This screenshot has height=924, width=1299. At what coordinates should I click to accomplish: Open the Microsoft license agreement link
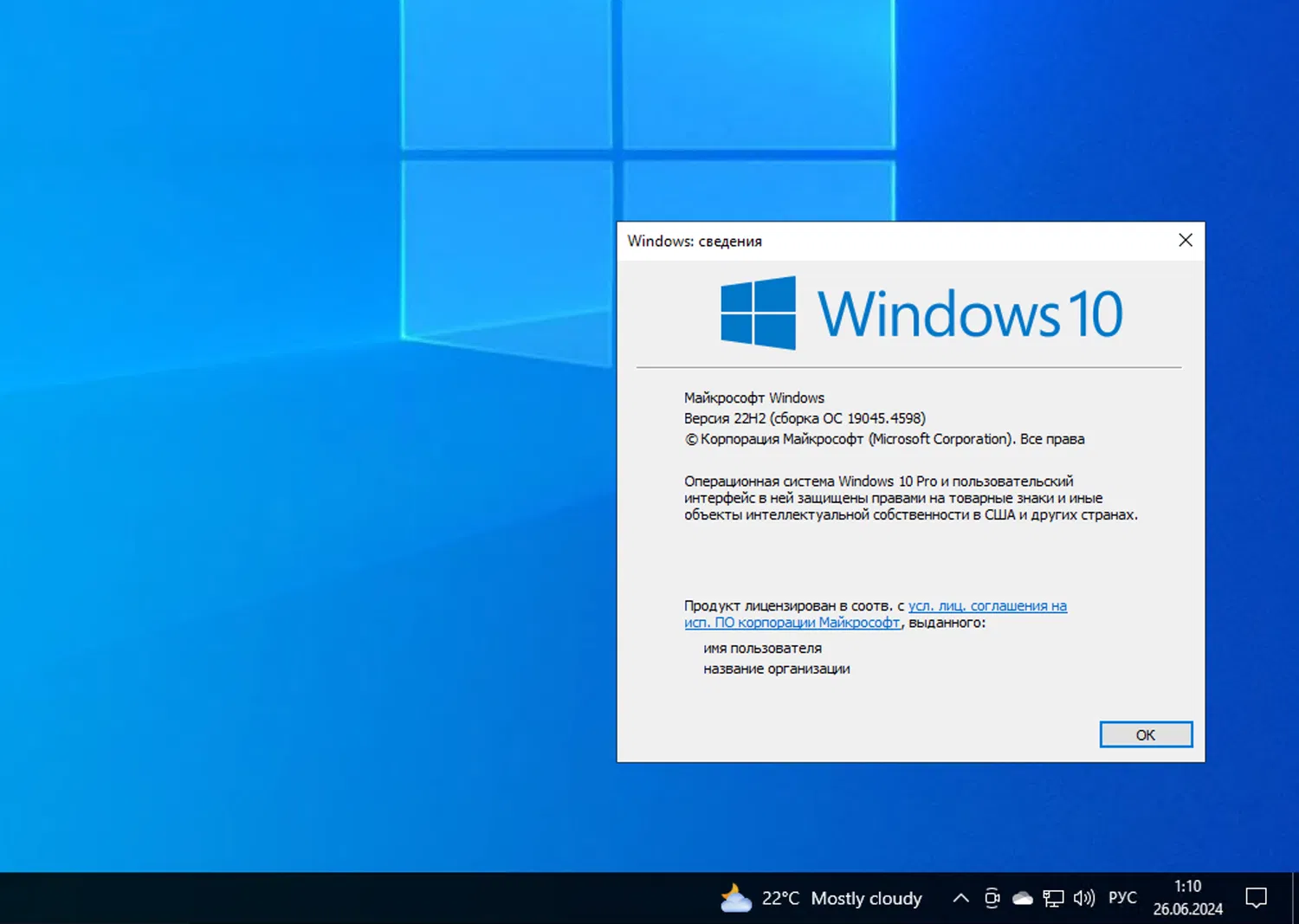pos(987,605)
